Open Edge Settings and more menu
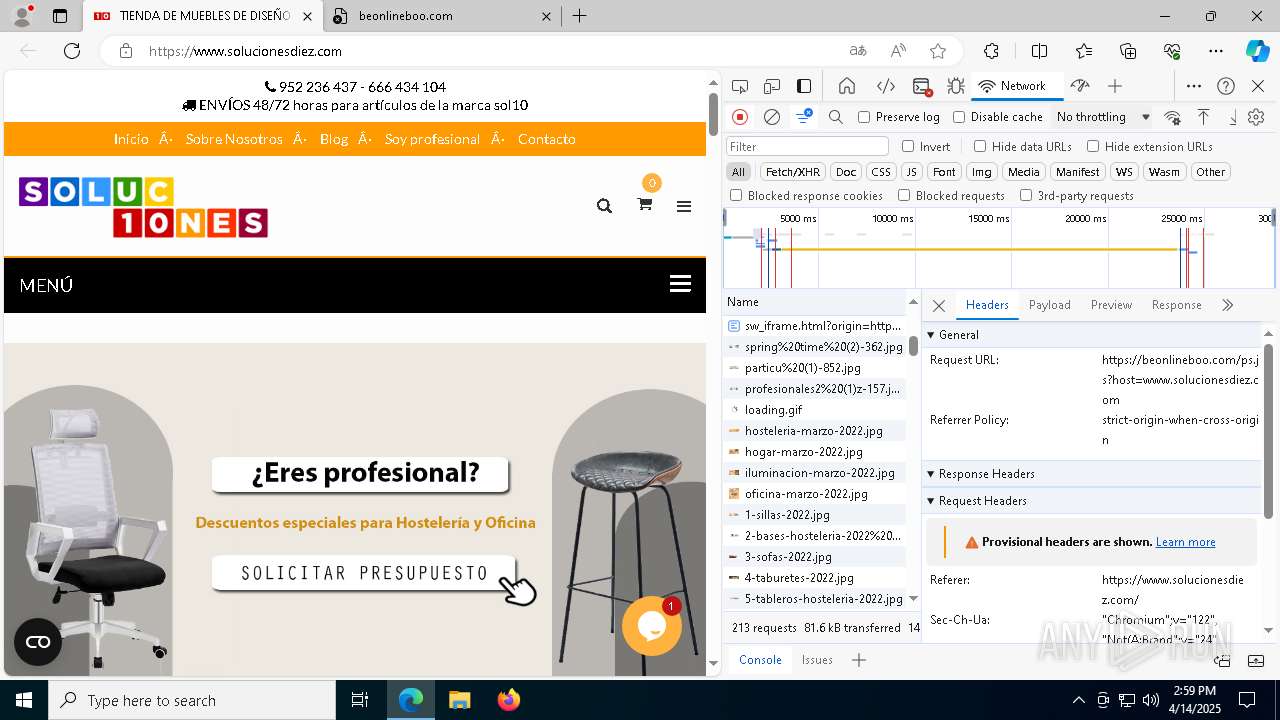This screenshot has height=720, width=1280. pos(1216,51)
